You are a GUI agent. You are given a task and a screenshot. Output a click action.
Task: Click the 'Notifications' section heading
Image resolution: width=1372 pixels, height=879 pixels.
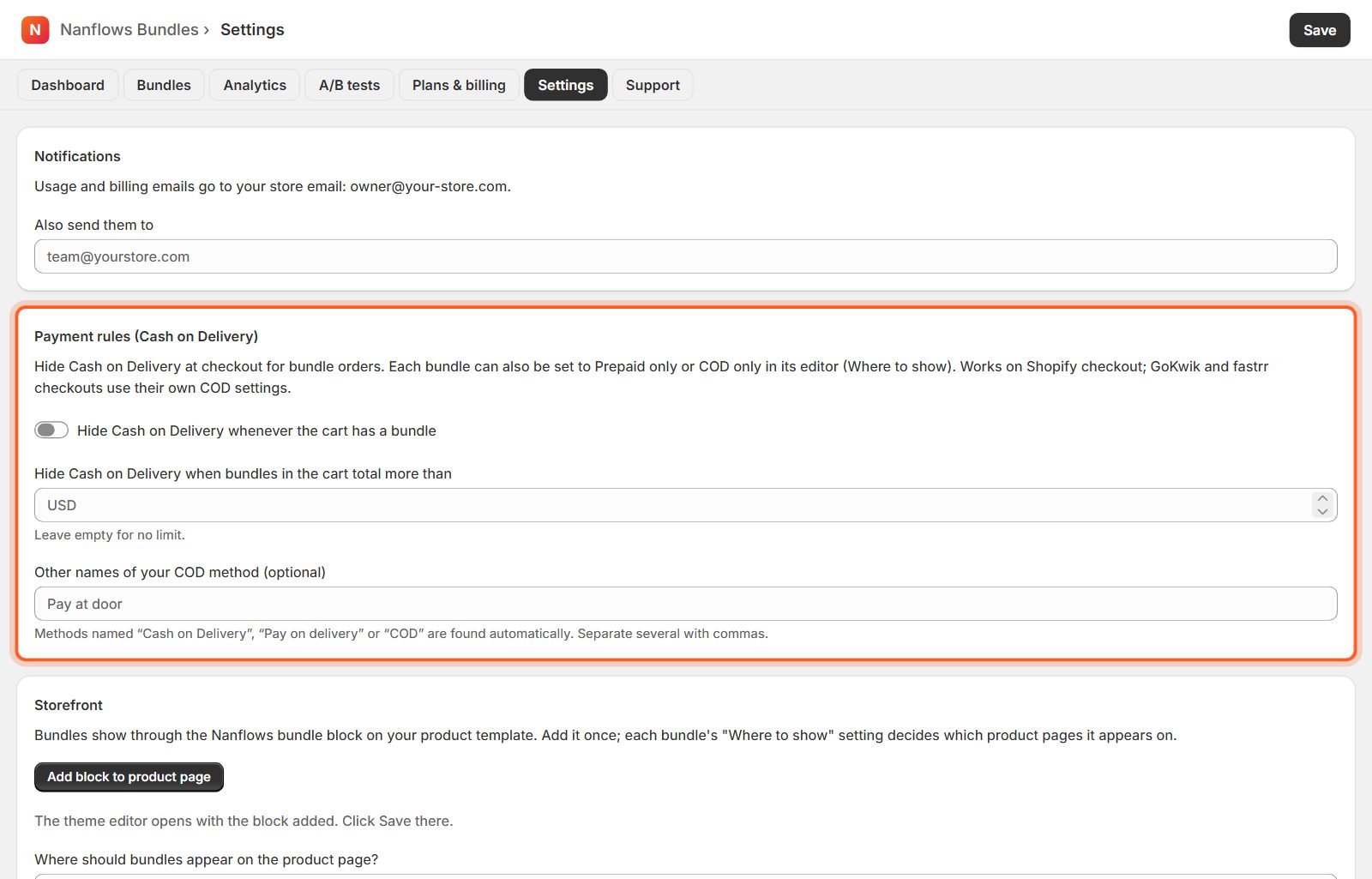pos(77,156)
